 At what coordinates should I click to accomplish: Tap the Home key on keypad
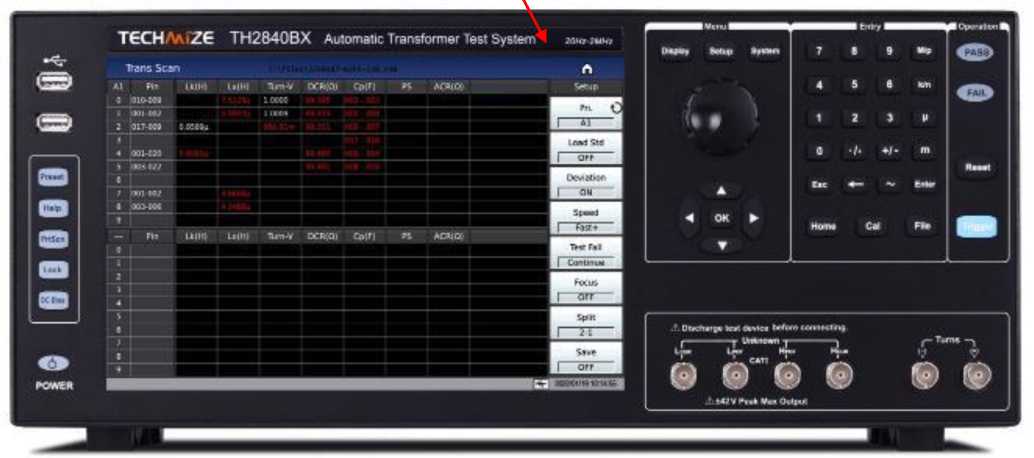pyautogui.click(x=824, y=226)
